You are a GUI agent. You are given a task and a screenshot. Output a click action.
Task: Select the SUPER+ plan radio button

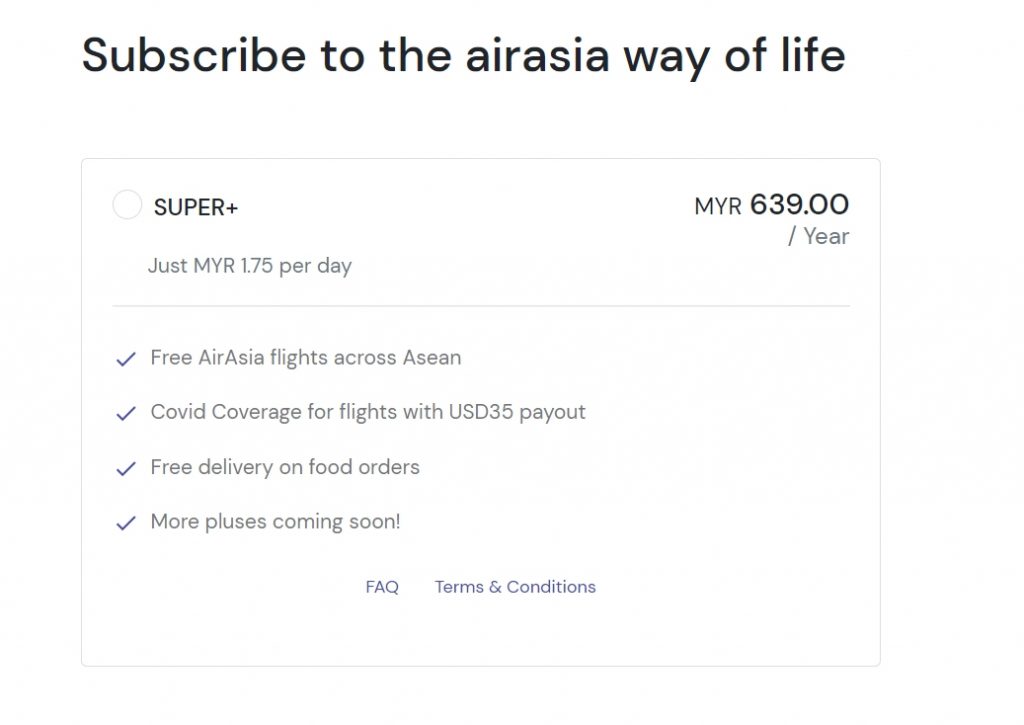[127, 206]
